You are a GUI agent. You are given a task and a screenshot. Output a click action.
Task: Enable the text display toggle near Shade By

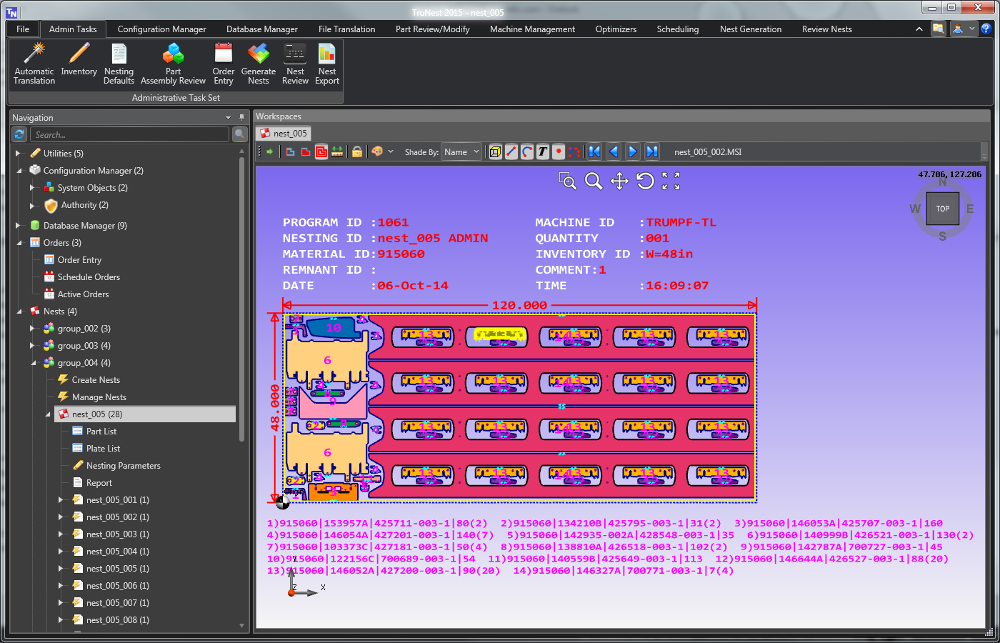pos(542,151)
